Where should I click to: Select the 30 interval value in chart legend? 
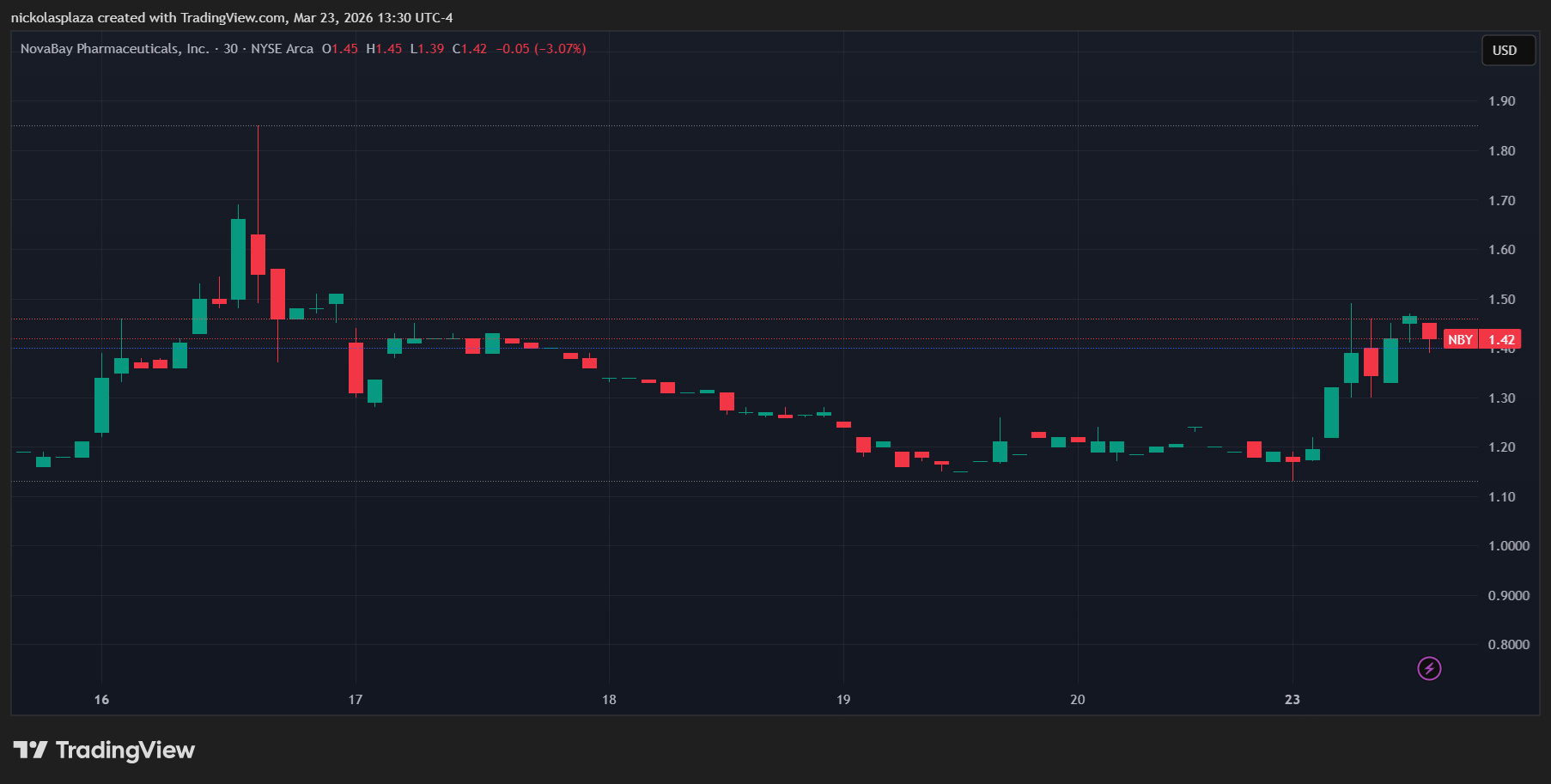click(x=230, y=49)
